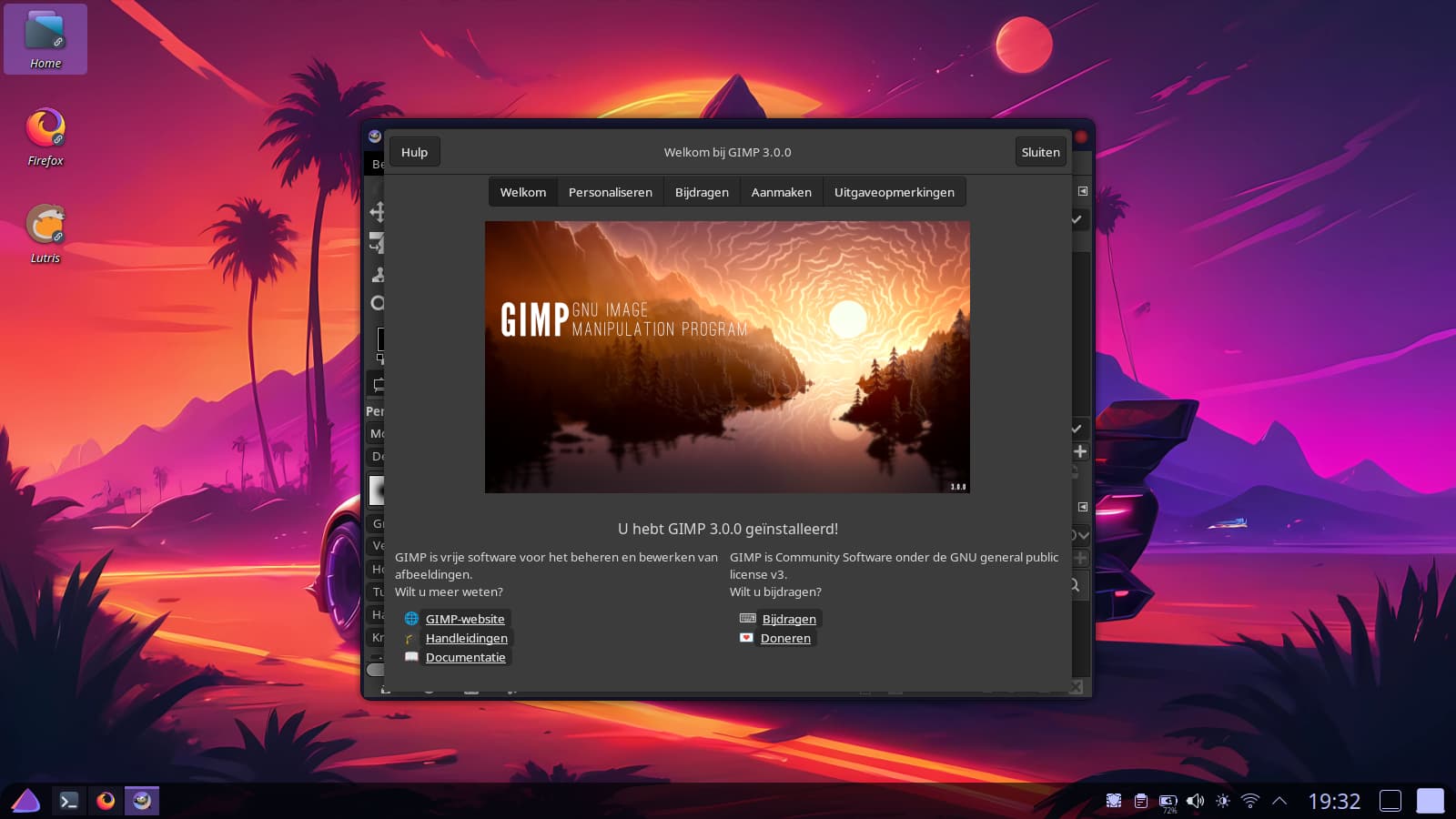This screenshot has width=1456, height=819.
Task: Open the Lutris desktop icon
Action: (45, 234)
